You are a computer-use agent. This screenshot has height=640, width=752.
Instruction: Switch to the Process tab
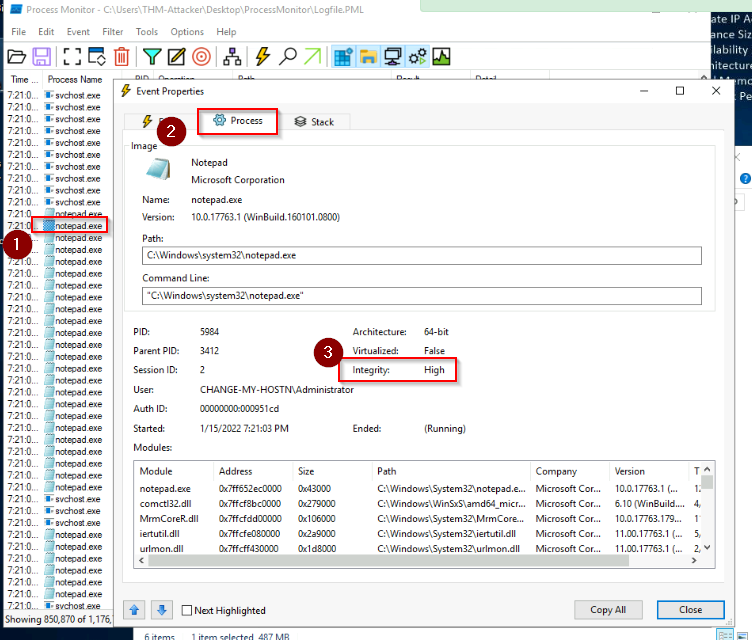click(x=238, y=121)
